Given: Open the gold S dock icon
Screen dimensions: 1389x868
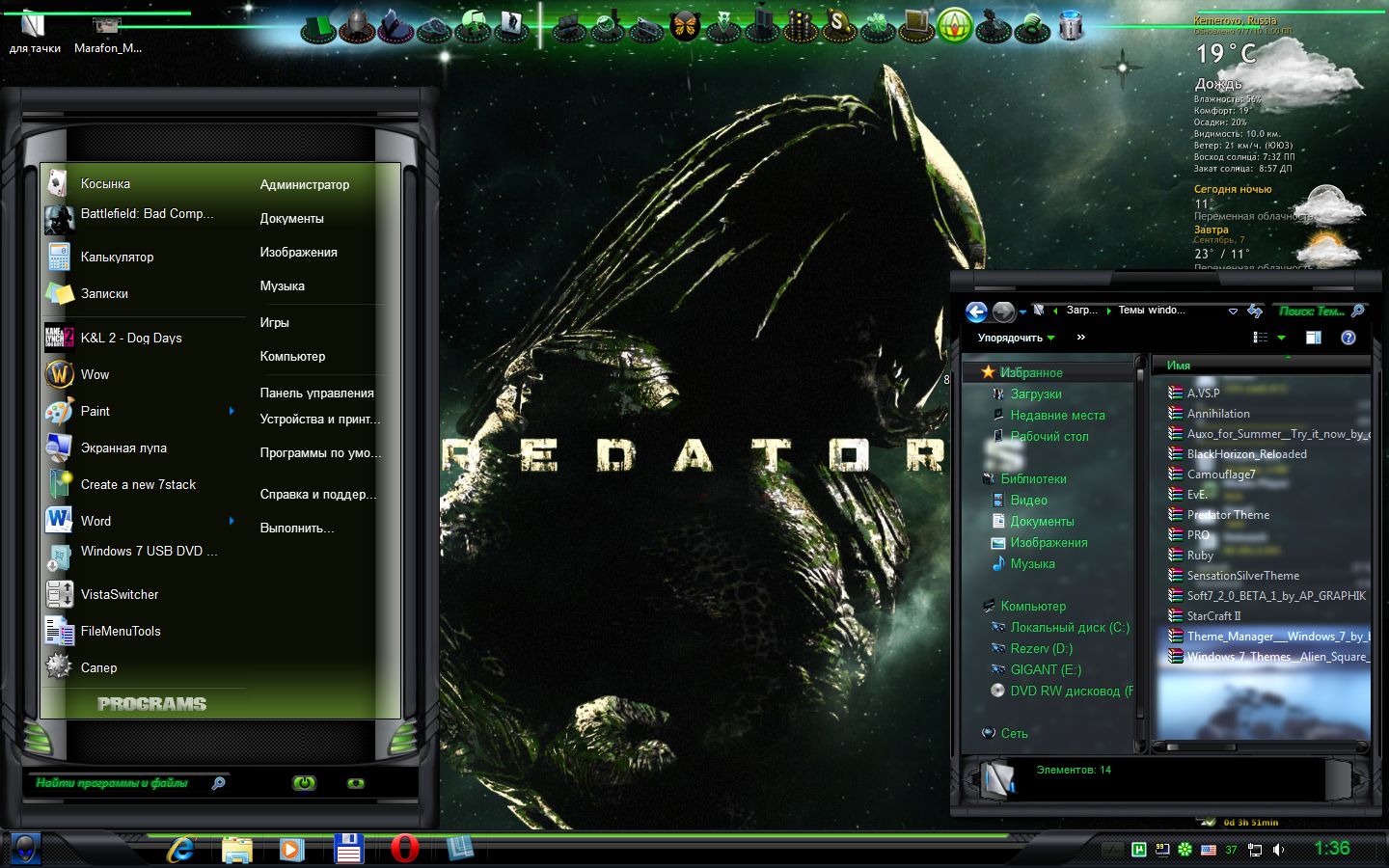Looking at the screenshot, I should coord(838,25).
